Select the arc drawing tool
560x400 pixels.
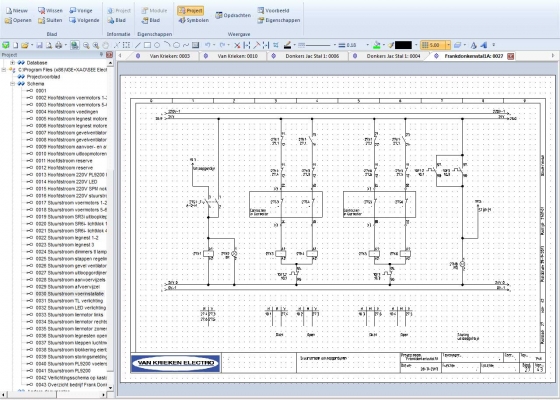[167, 45]
